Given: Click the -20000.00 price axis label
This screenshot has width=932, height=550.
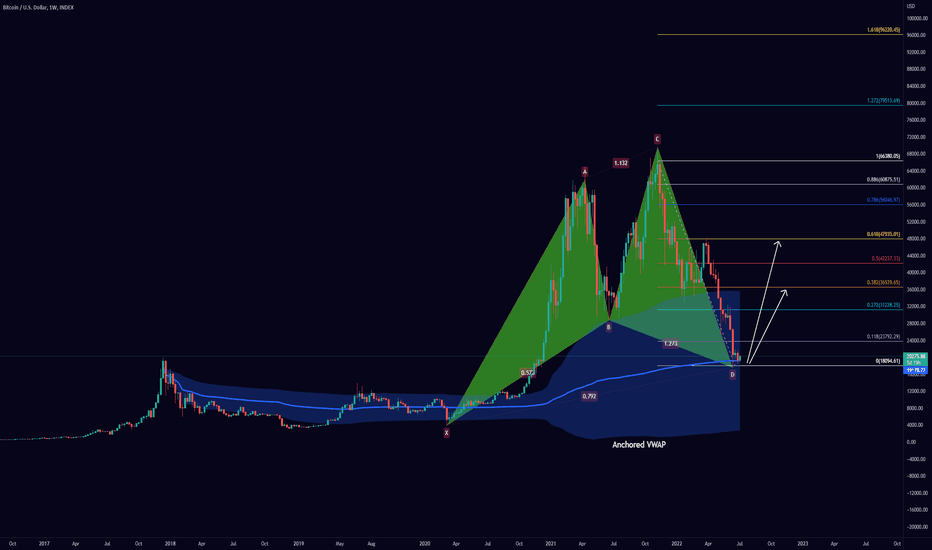Looking at the screenshot, I should point(917,527).
